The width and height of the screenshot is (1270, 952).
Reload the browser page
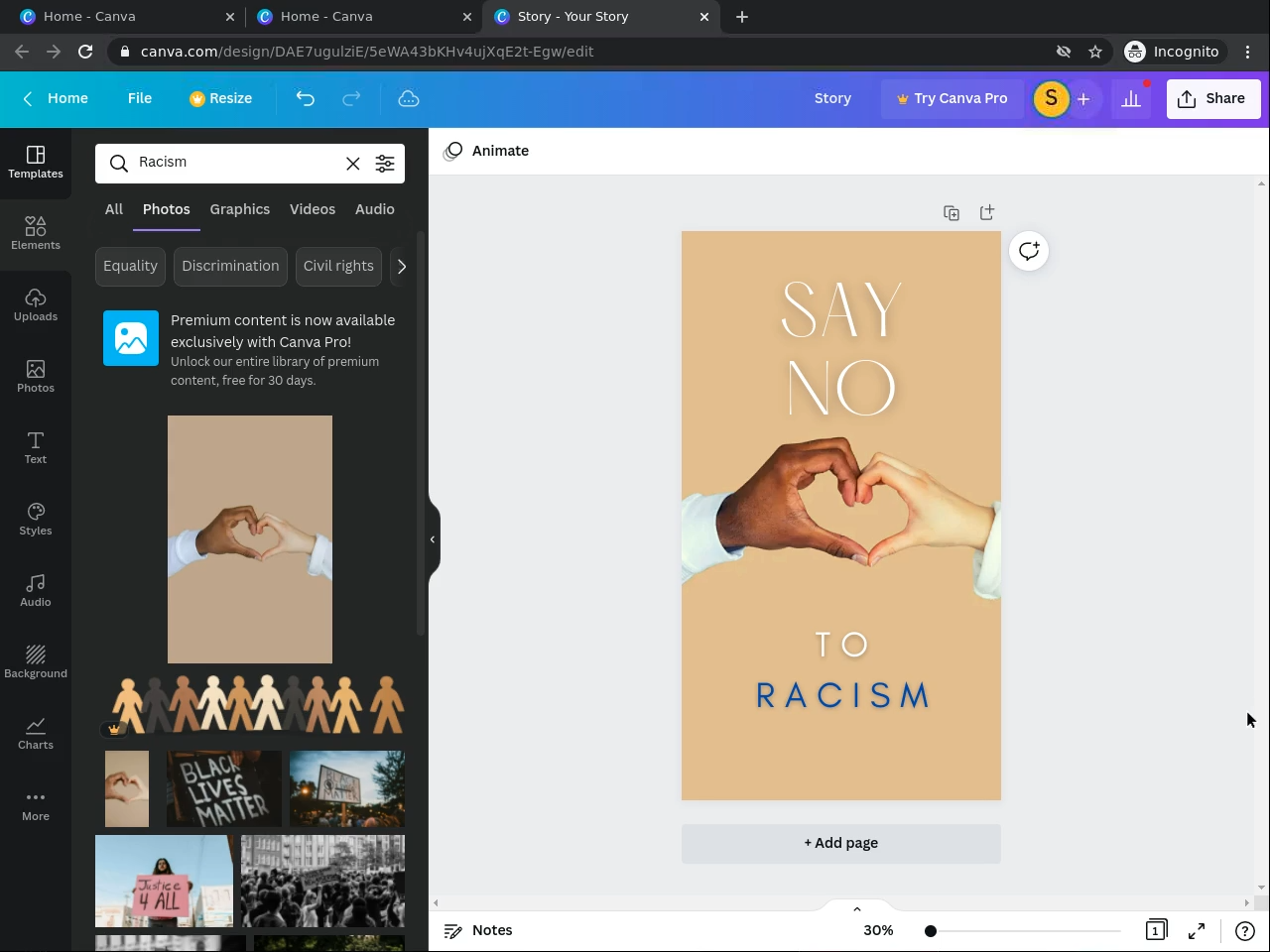pos(85,52)
